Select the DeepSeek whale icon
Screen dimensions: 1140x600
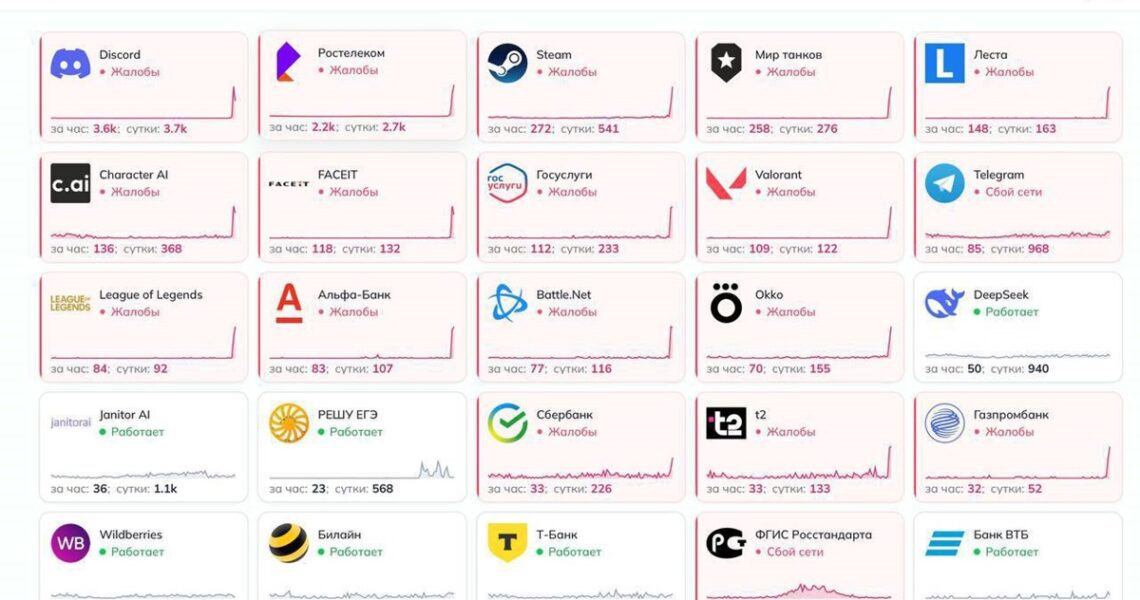coord(944,304)
